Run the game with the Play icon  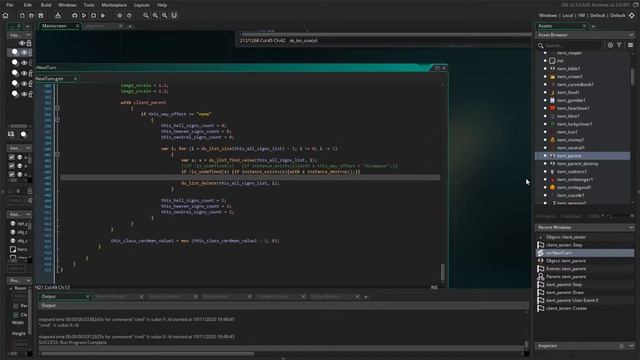[84, 16]
